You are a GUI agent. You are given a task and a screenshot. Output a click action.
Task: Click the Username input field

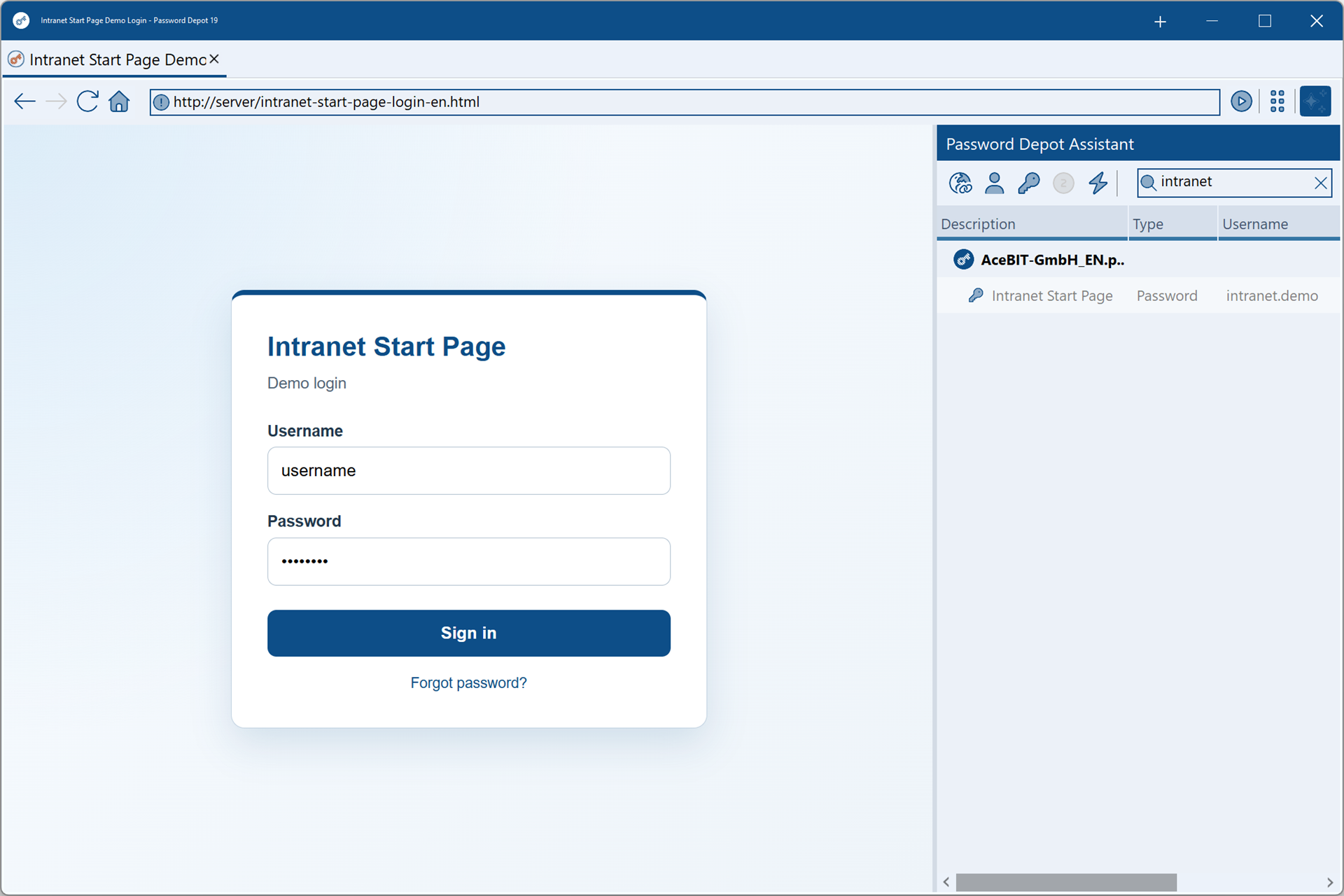click(x=469, y=470)
